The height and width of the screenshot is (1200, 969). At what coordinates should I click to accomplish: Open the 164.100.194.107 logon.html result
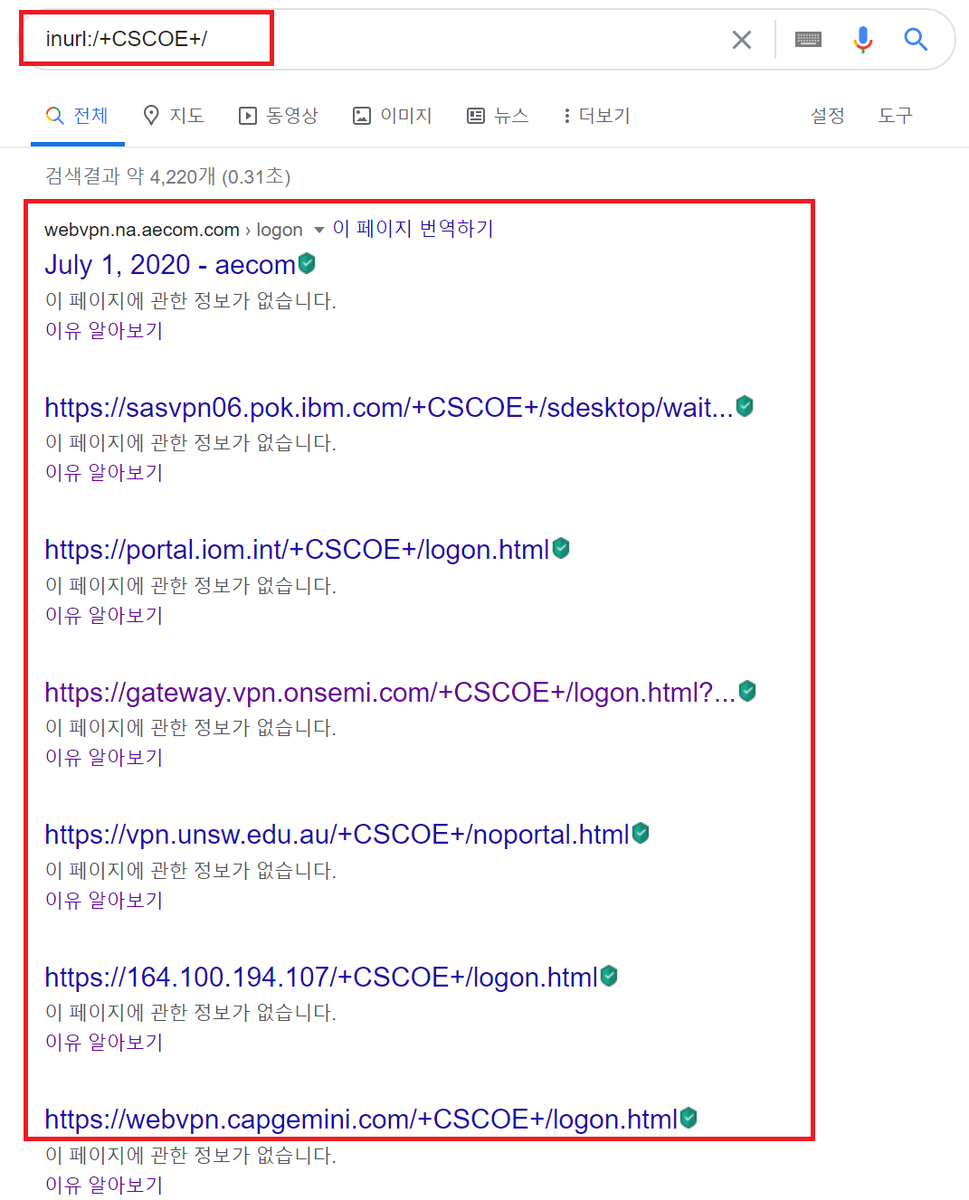click(321, 976)
